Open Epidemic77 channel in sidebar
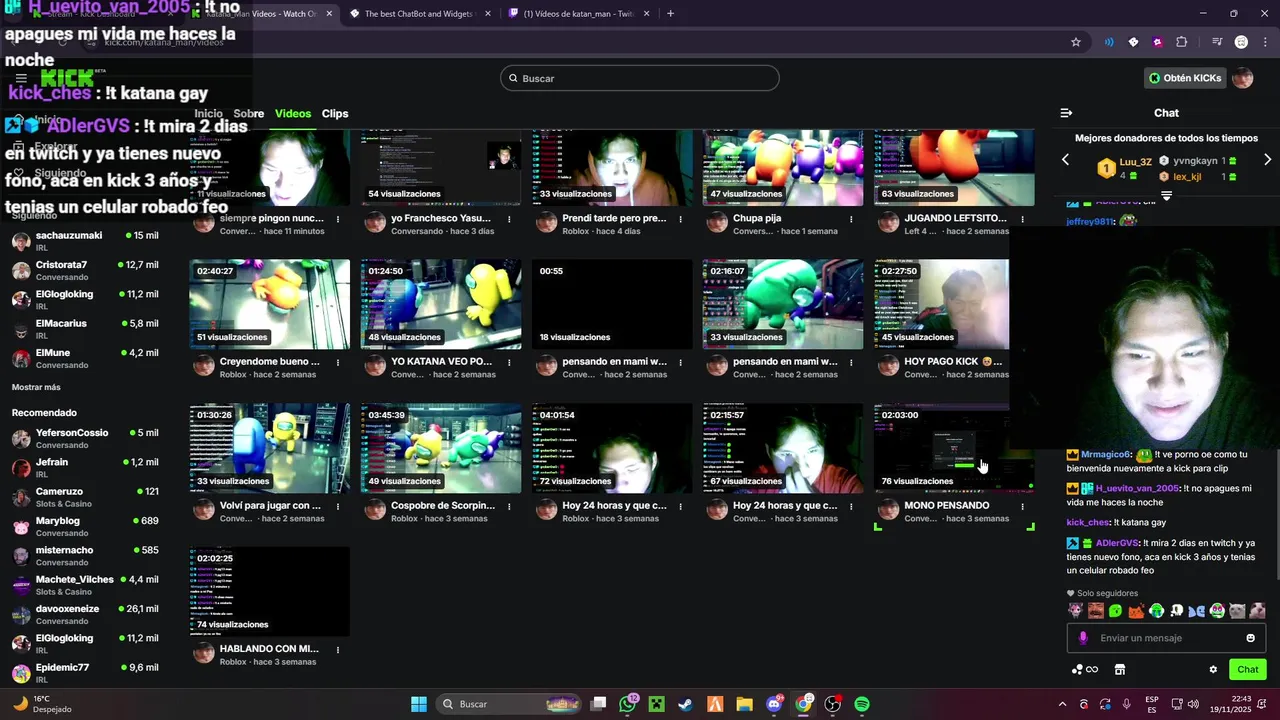The image size is (1280, 720). (85, 673)
